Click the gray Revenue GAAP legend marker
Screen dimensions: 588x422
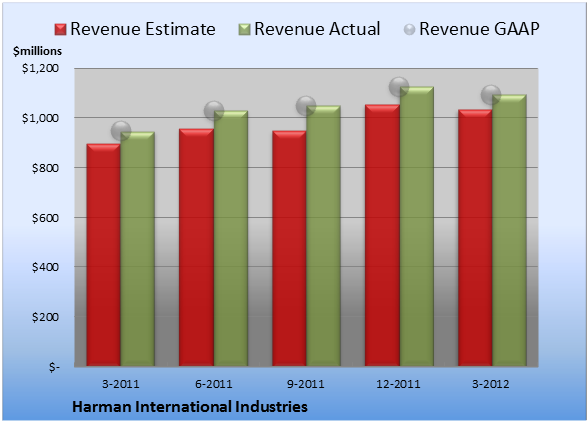[x=410, y=30]
